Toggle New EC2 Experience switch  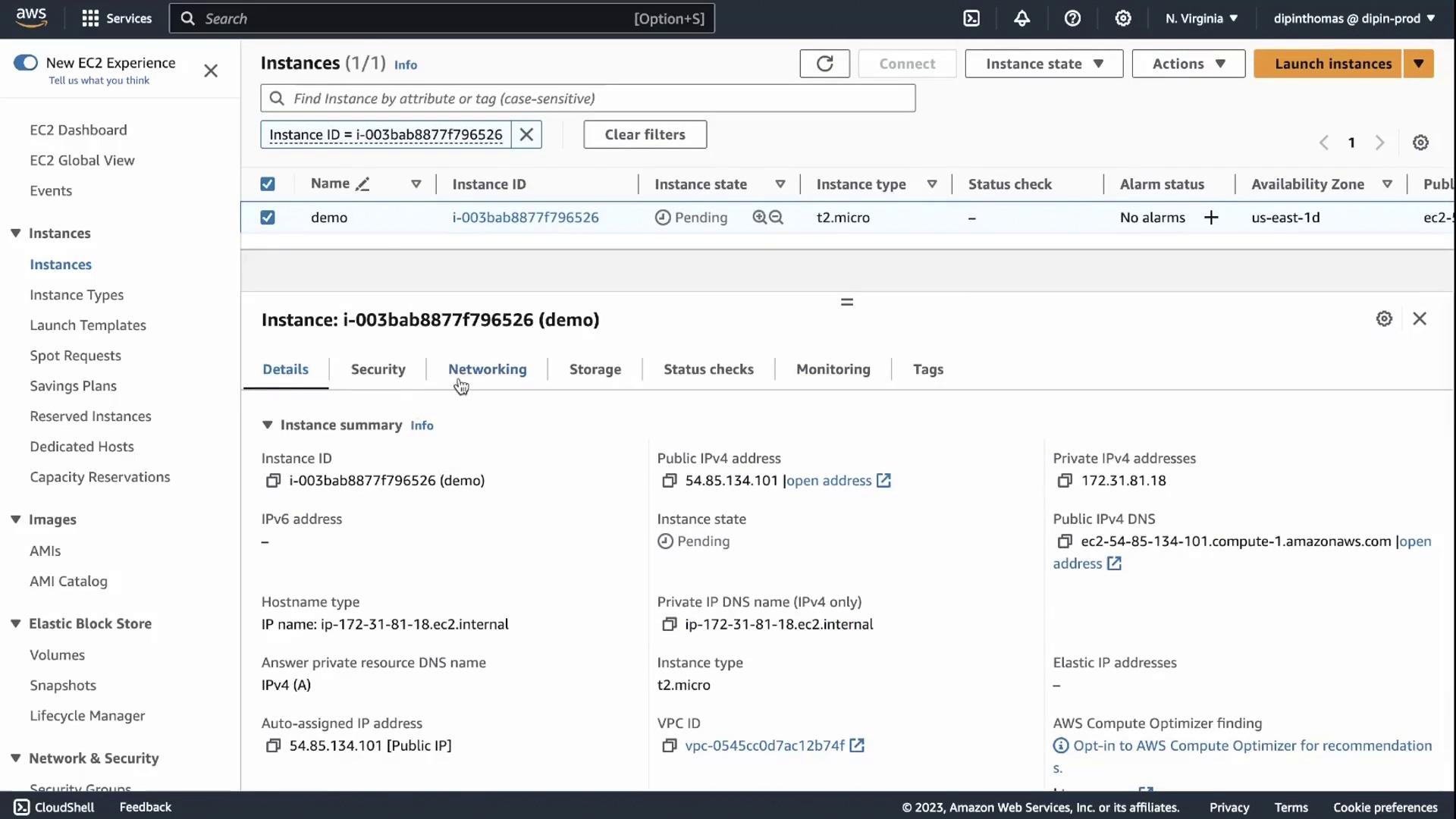point(26,63)
